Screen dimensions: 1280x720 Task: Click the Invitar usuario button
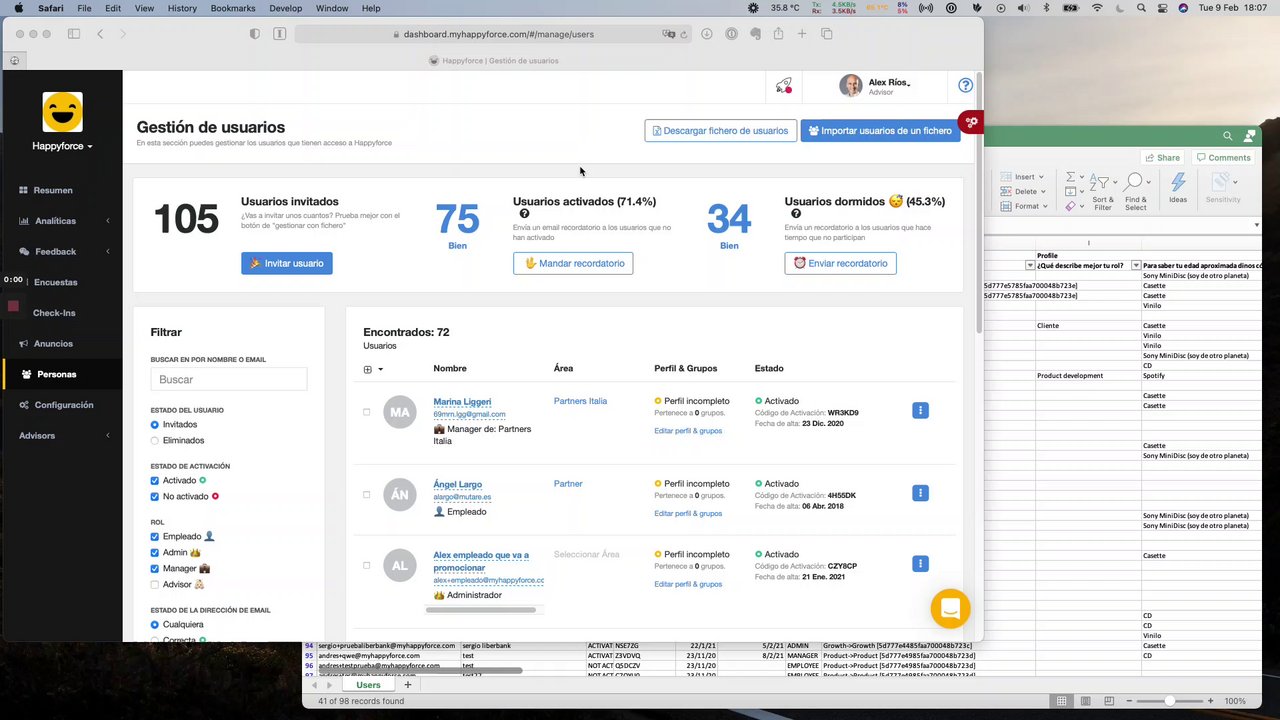[287, 263]
